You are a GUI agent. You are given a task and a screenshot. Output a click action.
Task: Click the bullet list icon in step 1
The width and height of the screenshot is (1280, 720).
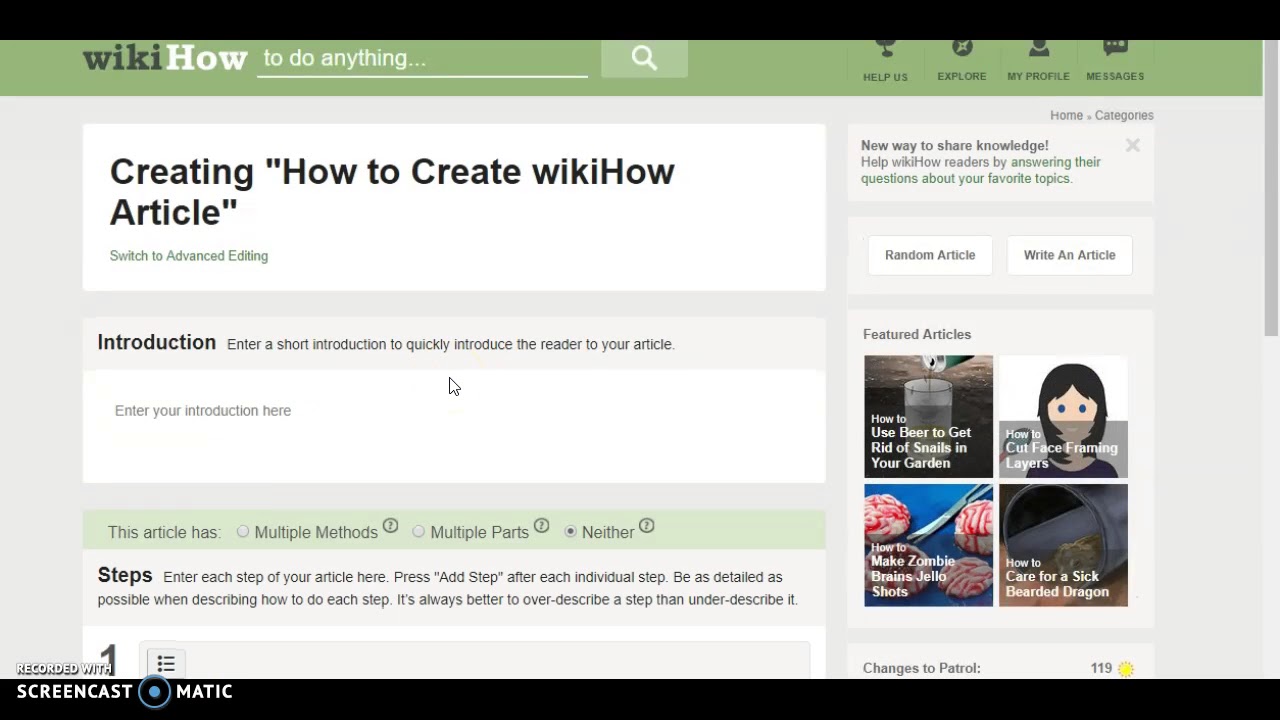pos(166,664)
